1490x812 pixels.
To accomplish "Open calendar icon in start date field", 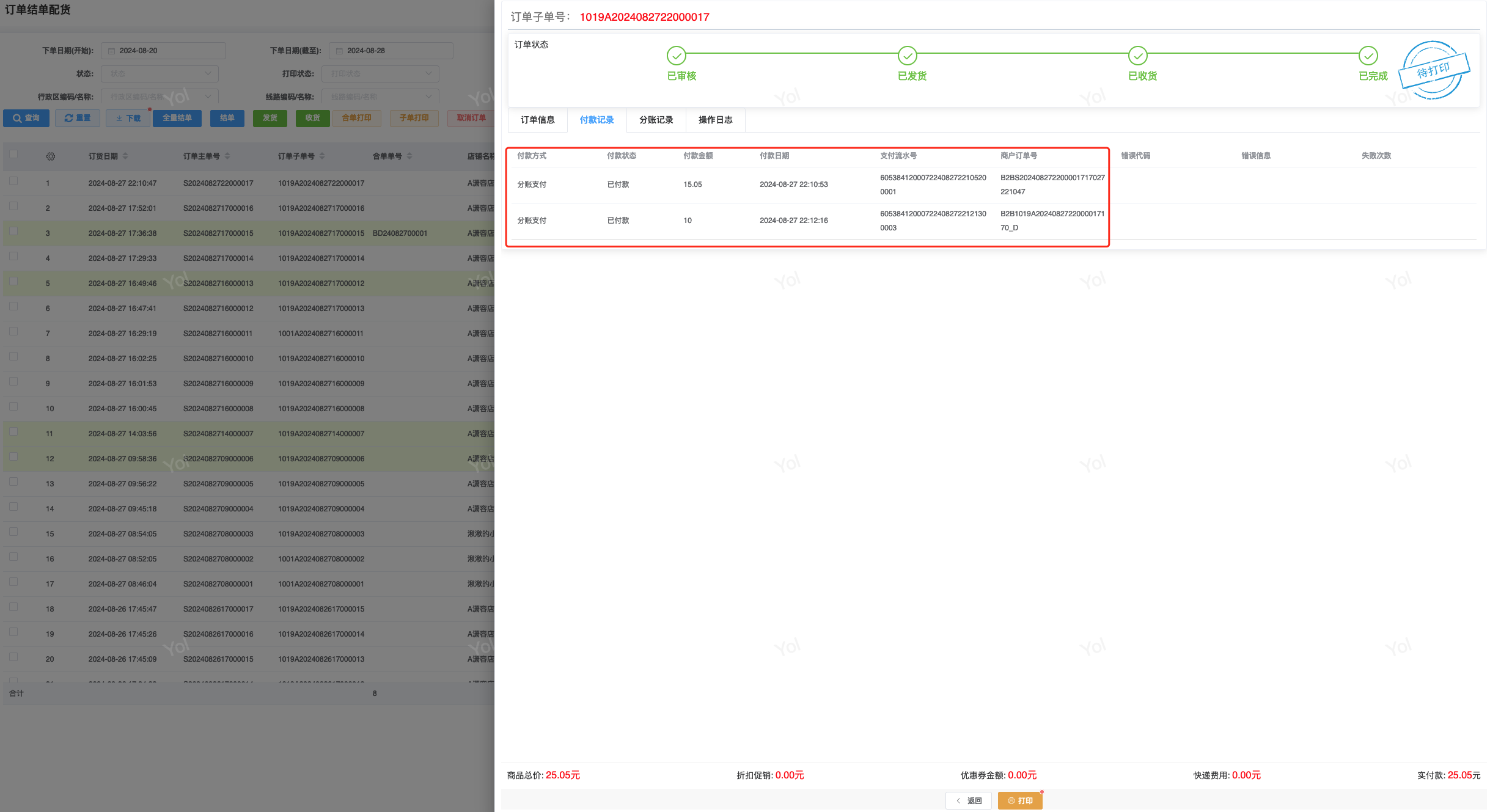I will point(112,51).
